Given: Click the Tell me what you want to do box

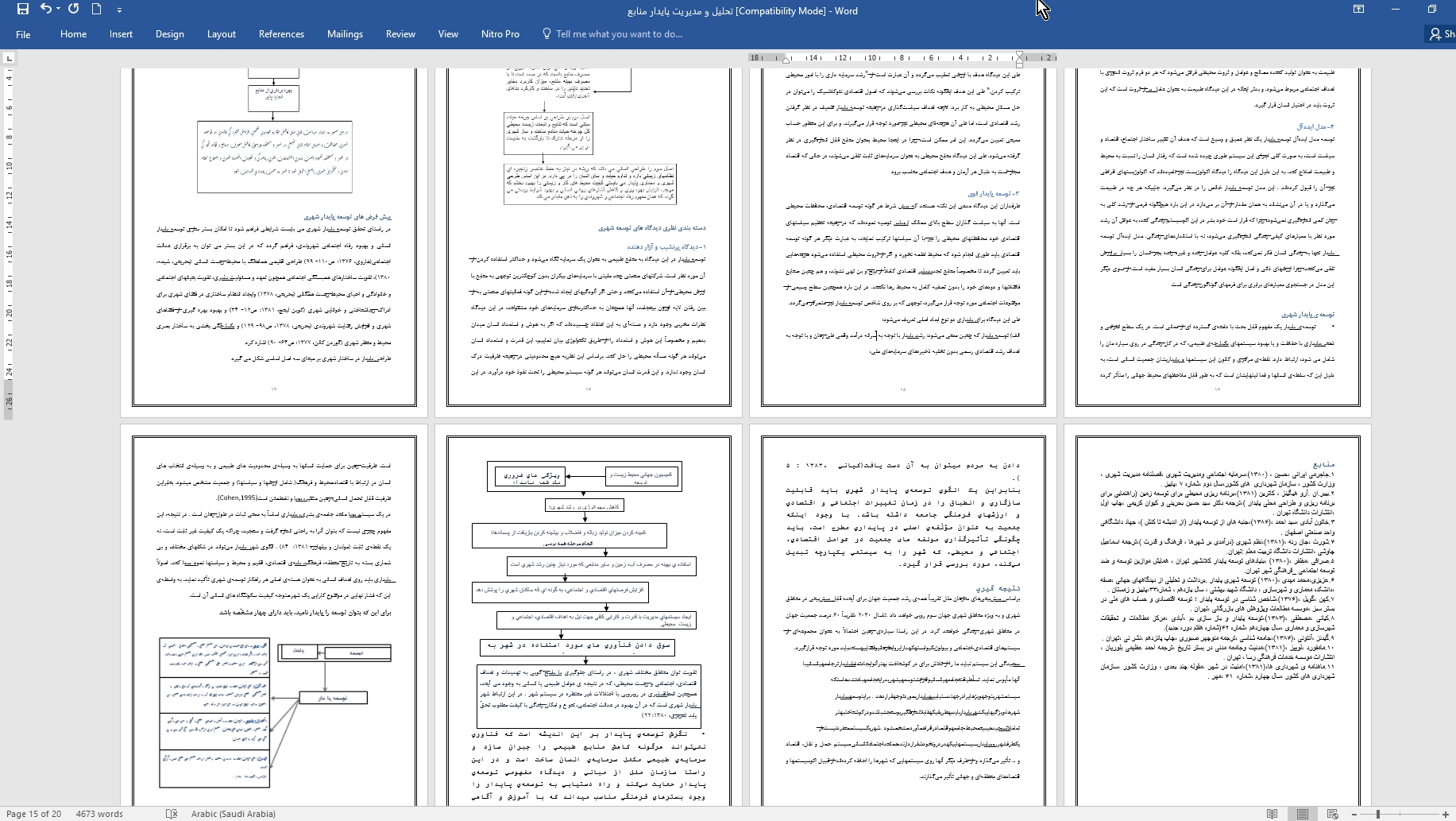Looking at the screenshot, I should (619, 34).
